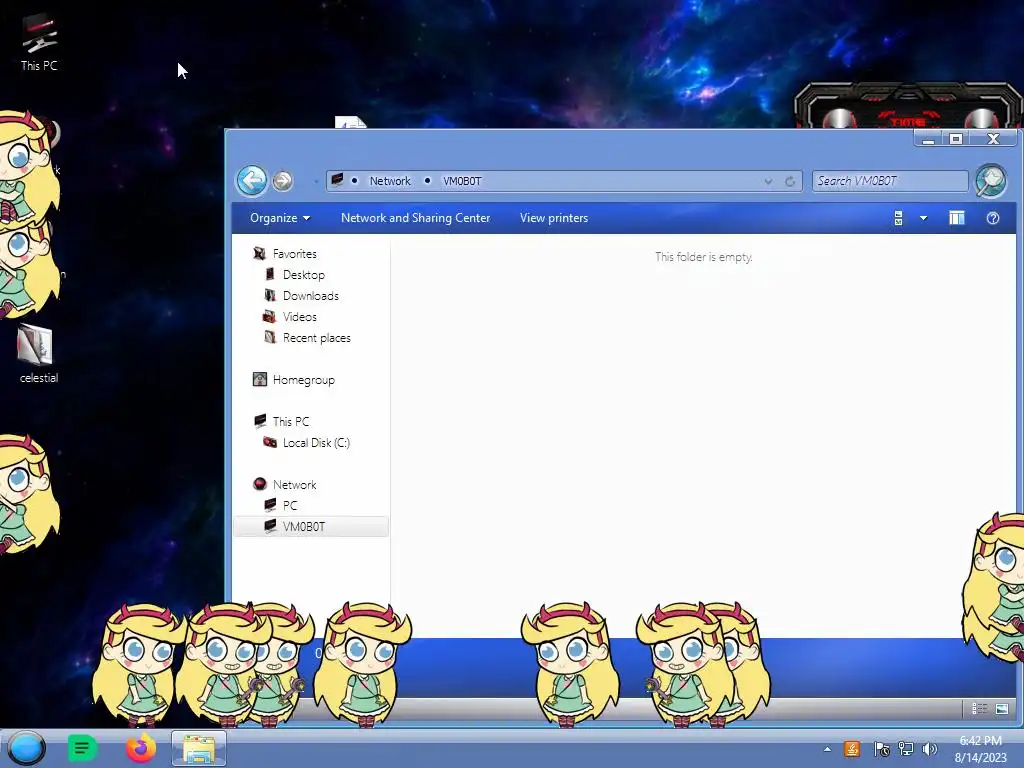Open Action Center flag icon
Image resolution: width=1024 pixels, height=768 pixels.
pyautogui.click(x=881, y=749)
